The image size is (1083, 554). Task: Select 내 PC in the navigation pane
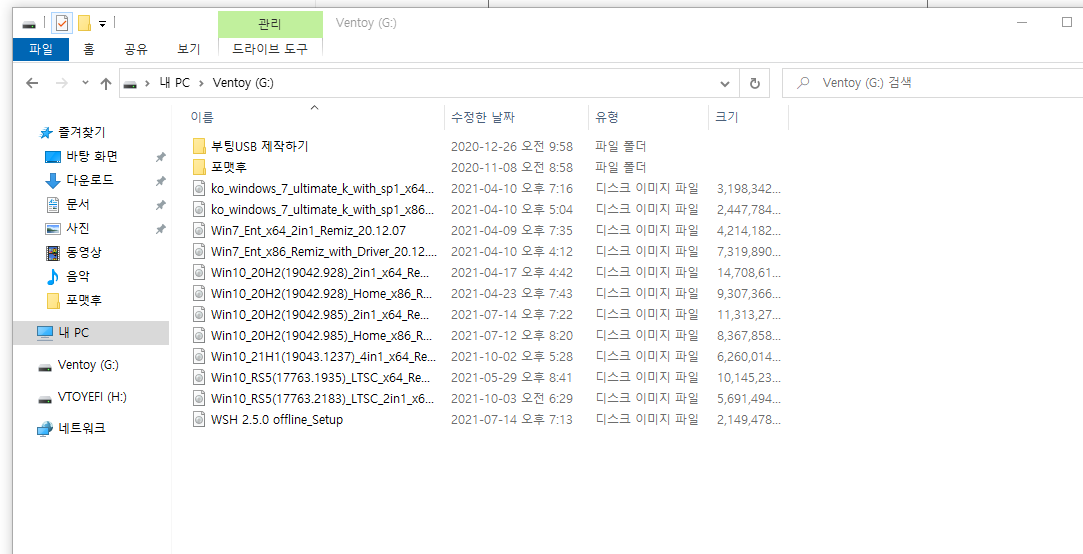[90, 333]
